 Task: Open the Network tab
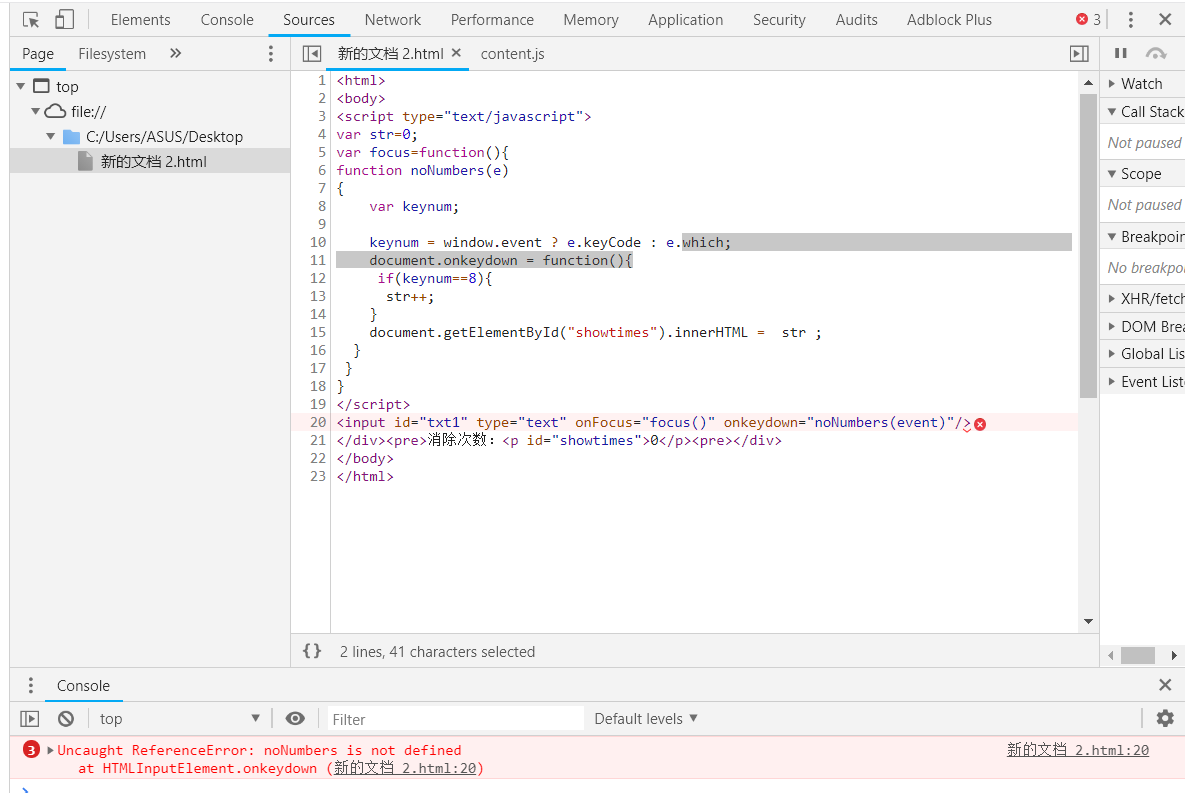click(393, 20)
